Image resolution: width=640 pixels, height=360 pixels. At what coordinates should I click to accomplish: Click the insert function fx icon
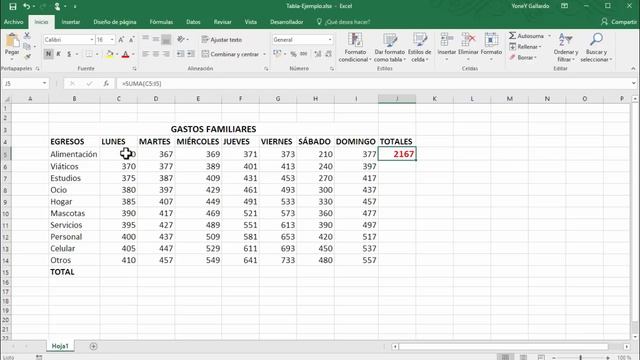(106, 84)
